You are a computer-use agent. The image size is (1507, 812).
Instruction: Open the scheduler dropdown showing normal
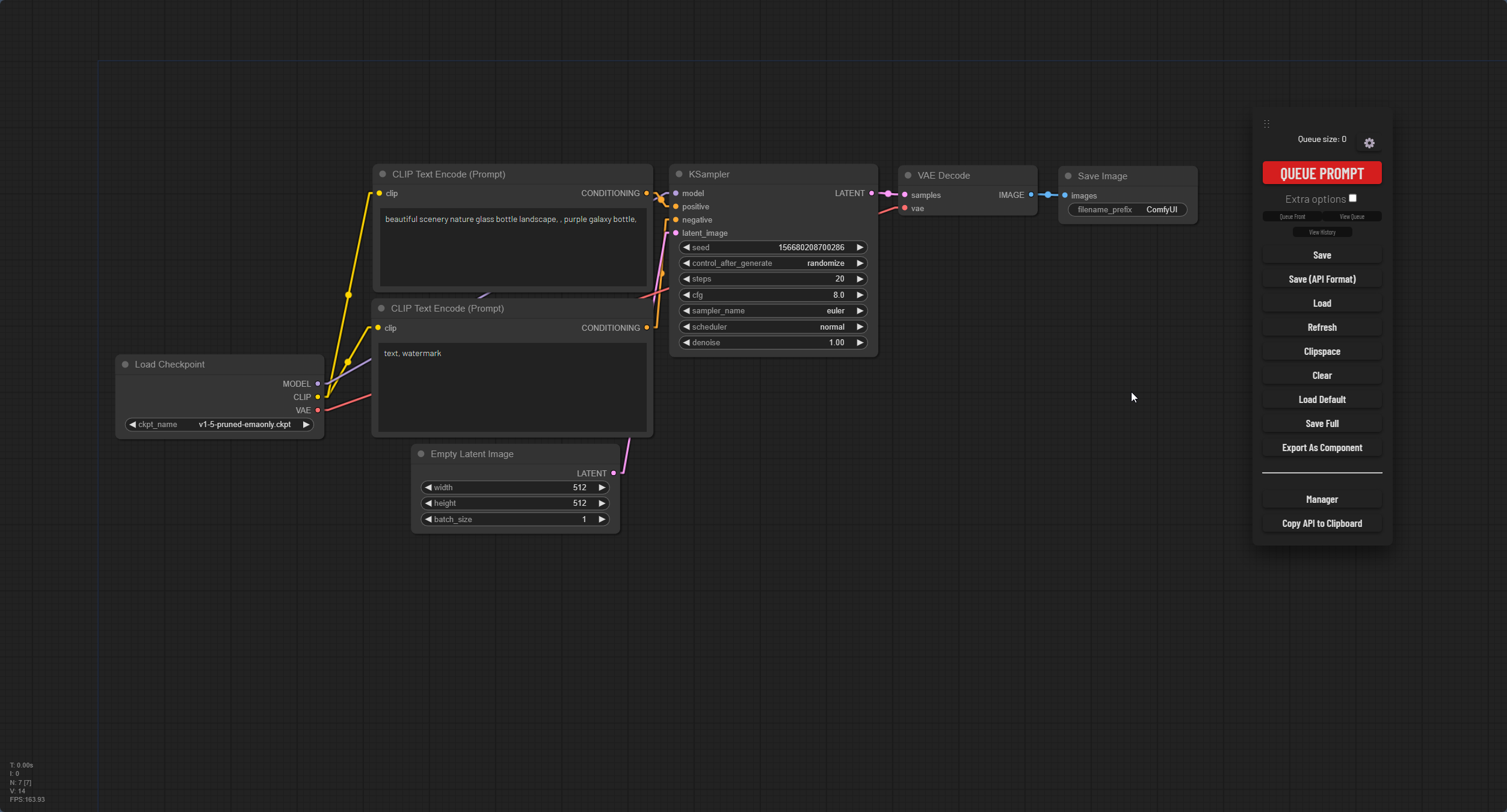click(773, 327)
